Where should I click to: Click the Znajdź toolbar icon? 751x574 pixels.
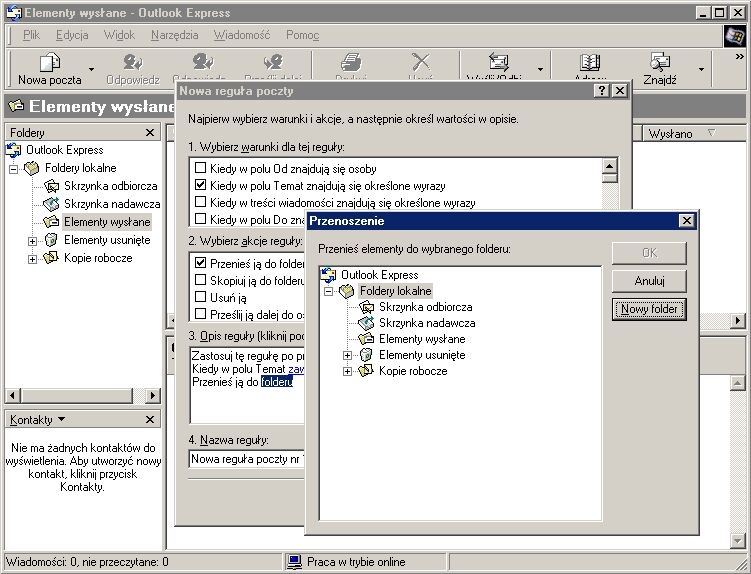point(660,62)
